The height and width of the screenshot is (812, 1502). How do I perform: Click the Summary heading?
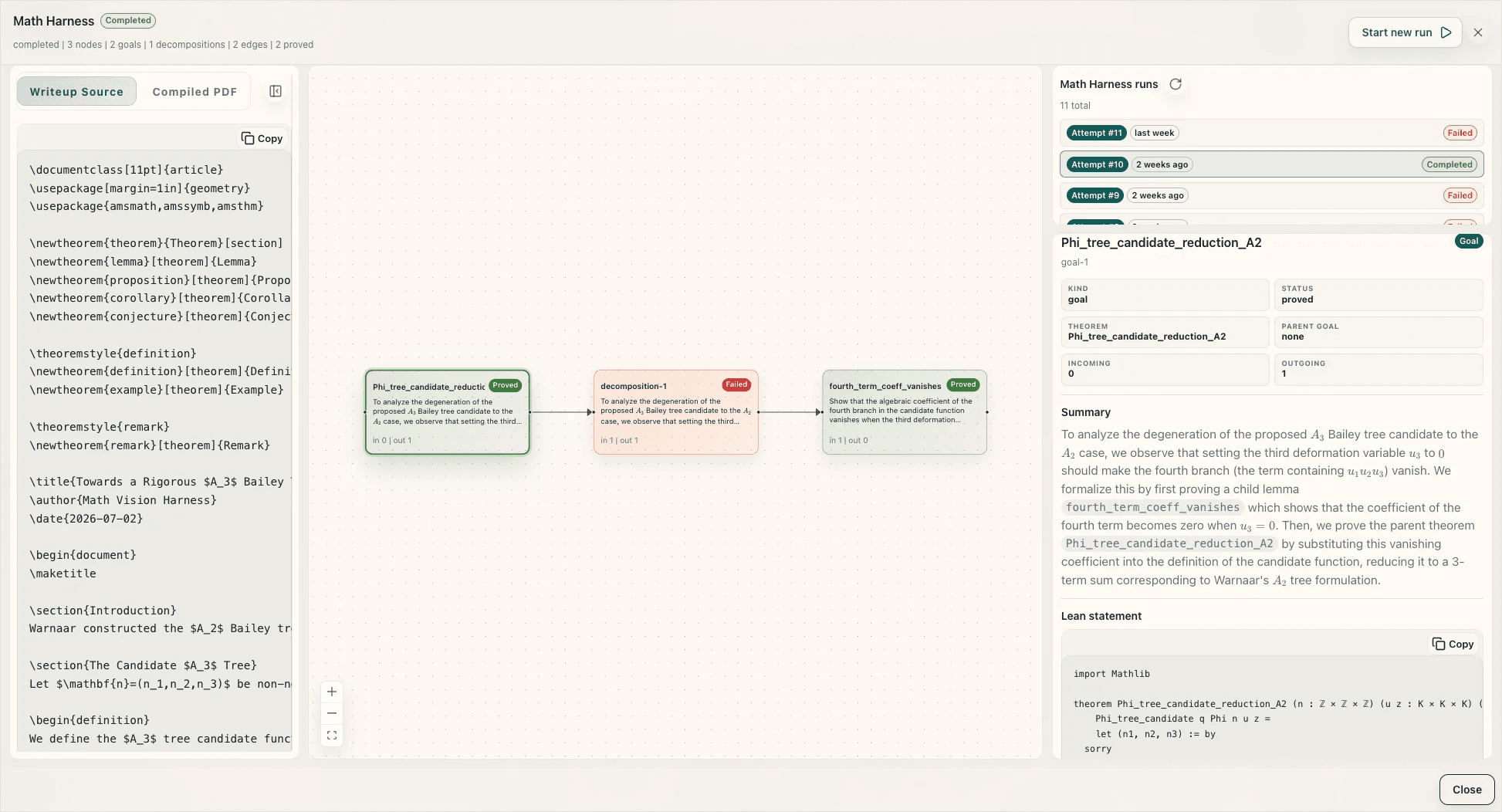point(1085,412)
